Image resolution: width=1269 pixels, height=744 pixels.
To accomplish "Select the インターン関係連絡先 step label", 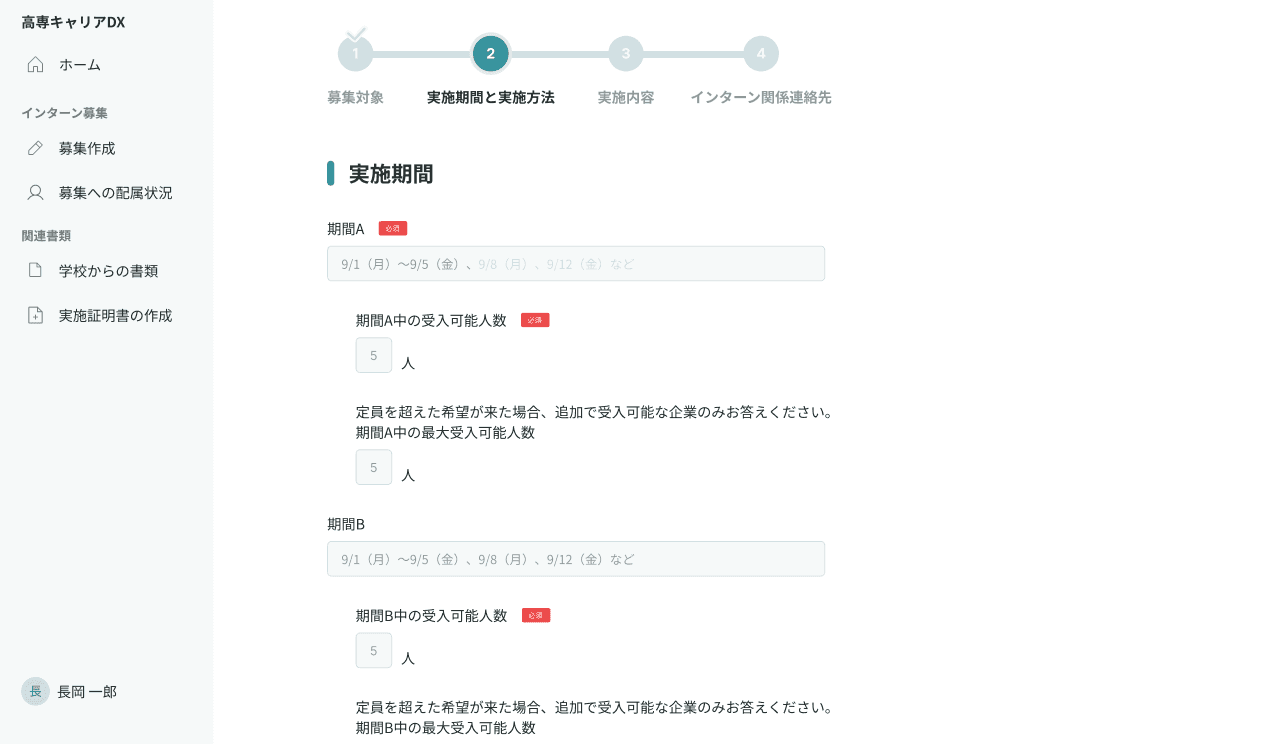I will tap(763, 97).
